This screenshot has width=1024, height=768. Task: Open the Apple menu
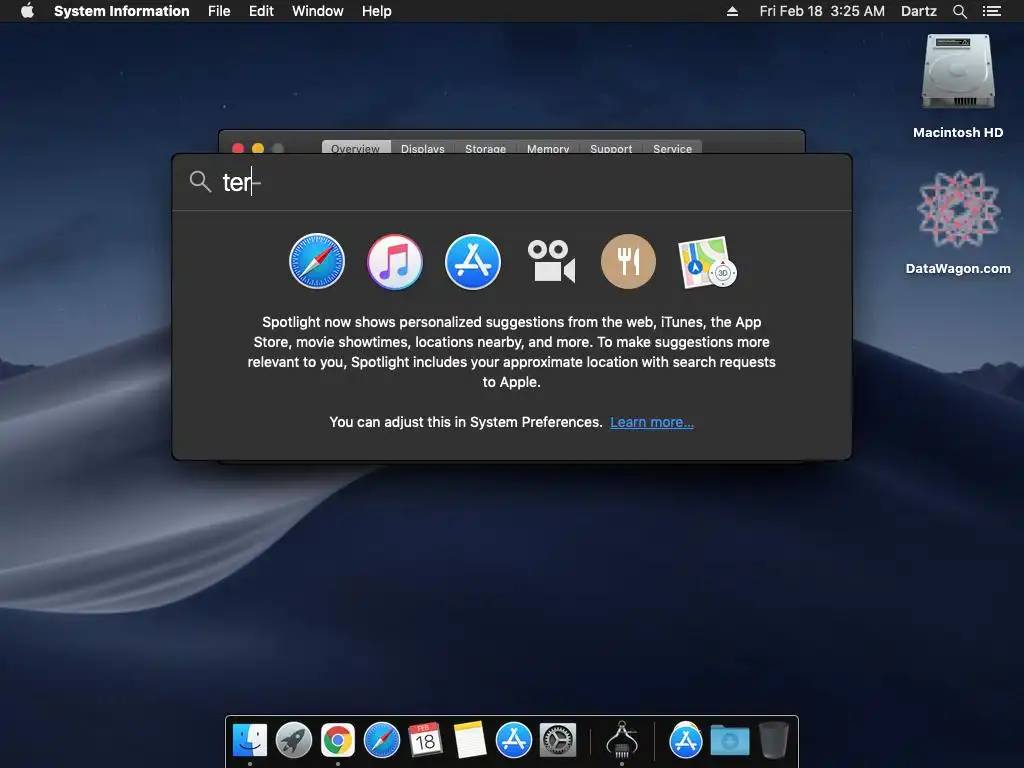click(x=27, y=11)
